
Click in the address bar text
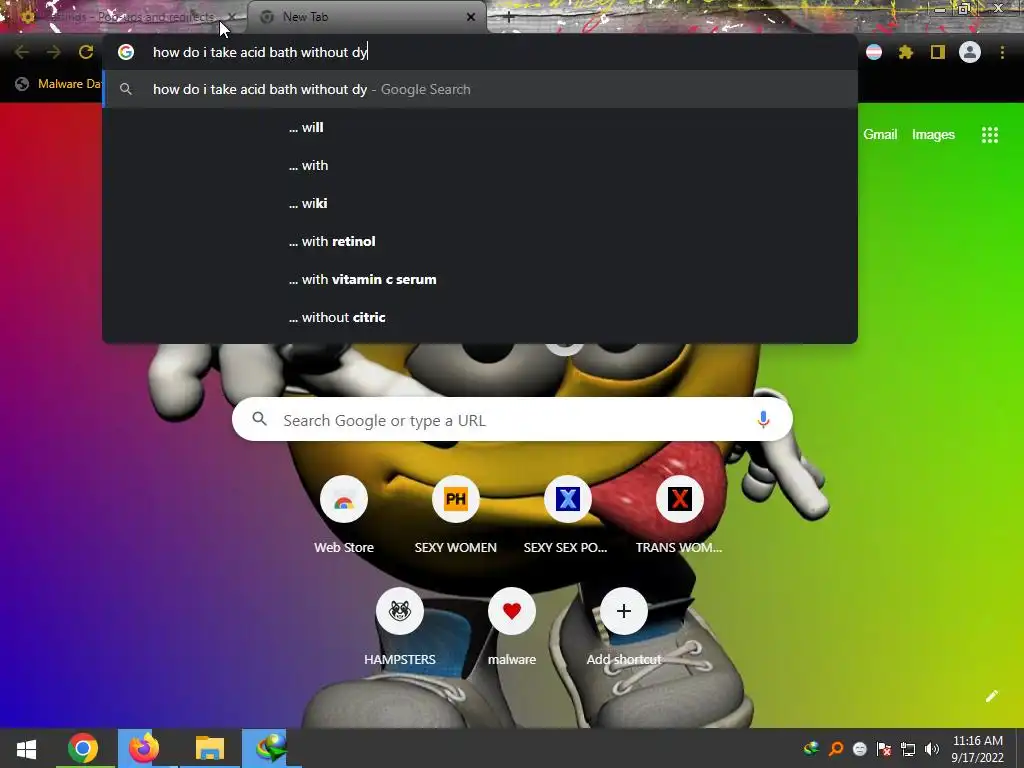coord(261,52)
